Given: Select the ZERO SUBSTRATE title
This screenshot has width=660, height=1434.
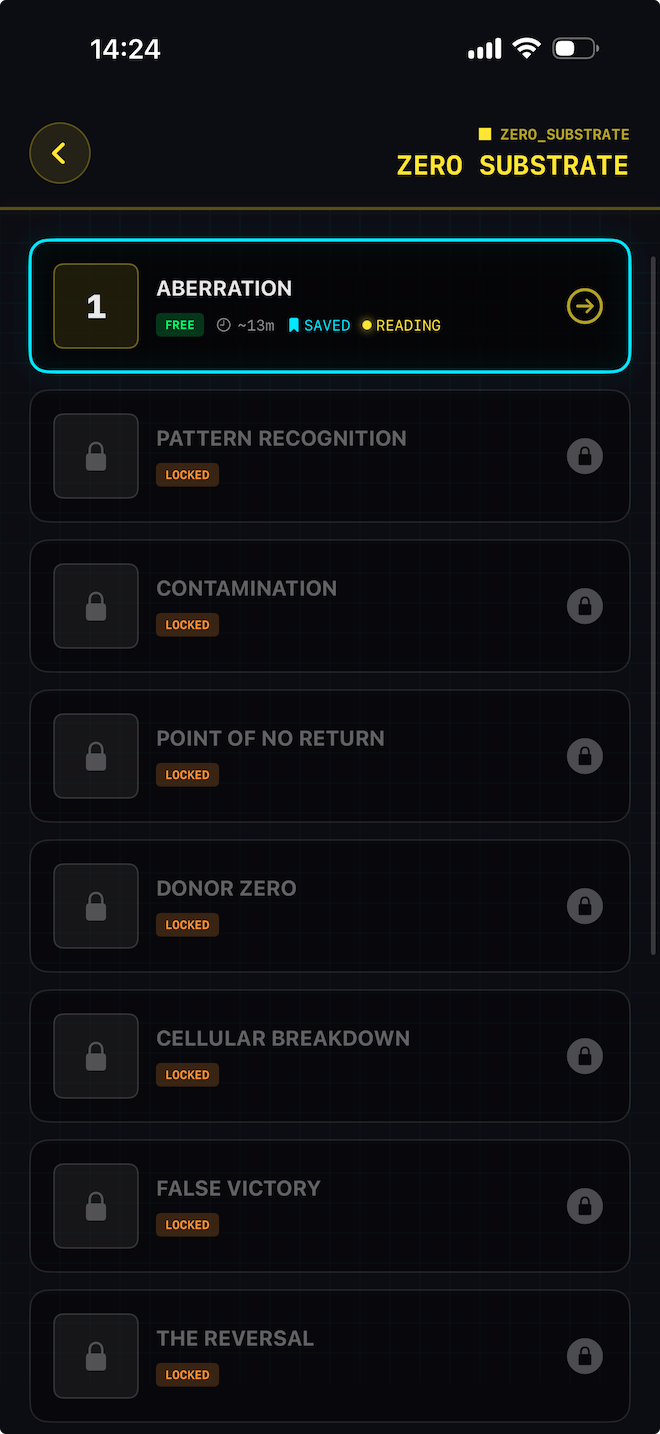Looking at the screenshot, I should point(512,165).
